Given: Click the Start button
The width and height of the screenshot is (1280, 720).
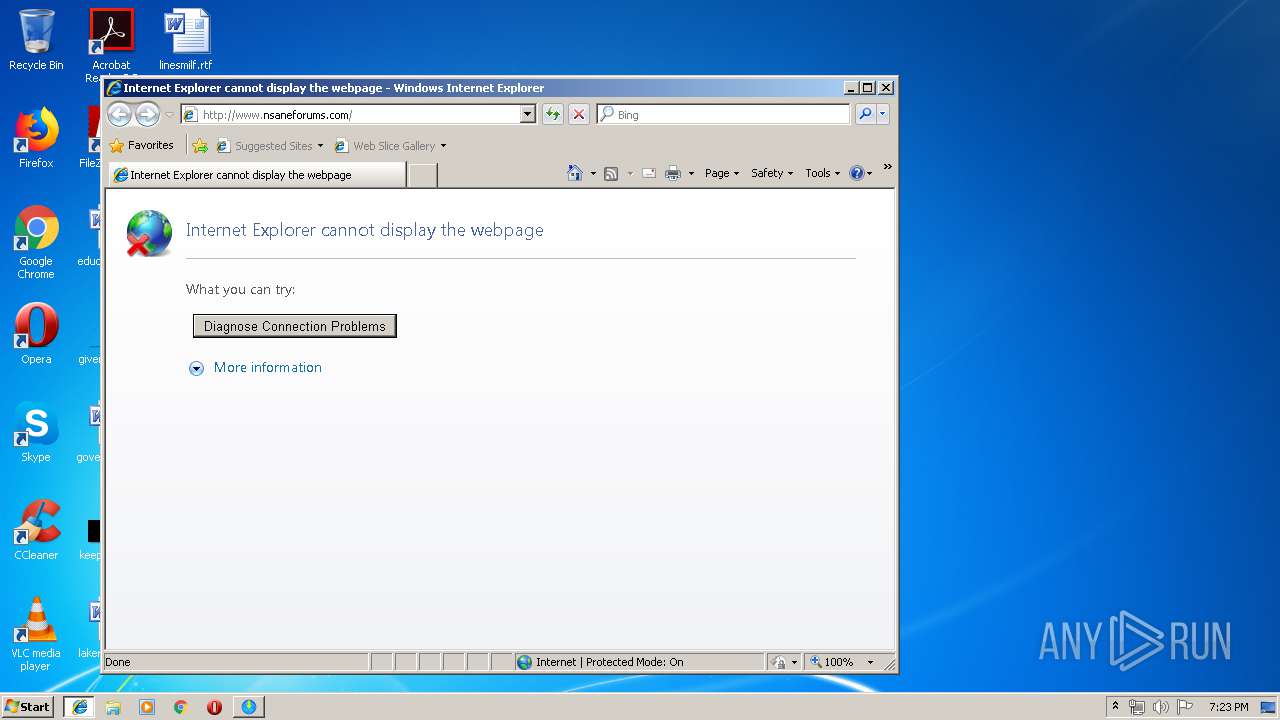Looking at the screenshot, I should click(28, 707).
